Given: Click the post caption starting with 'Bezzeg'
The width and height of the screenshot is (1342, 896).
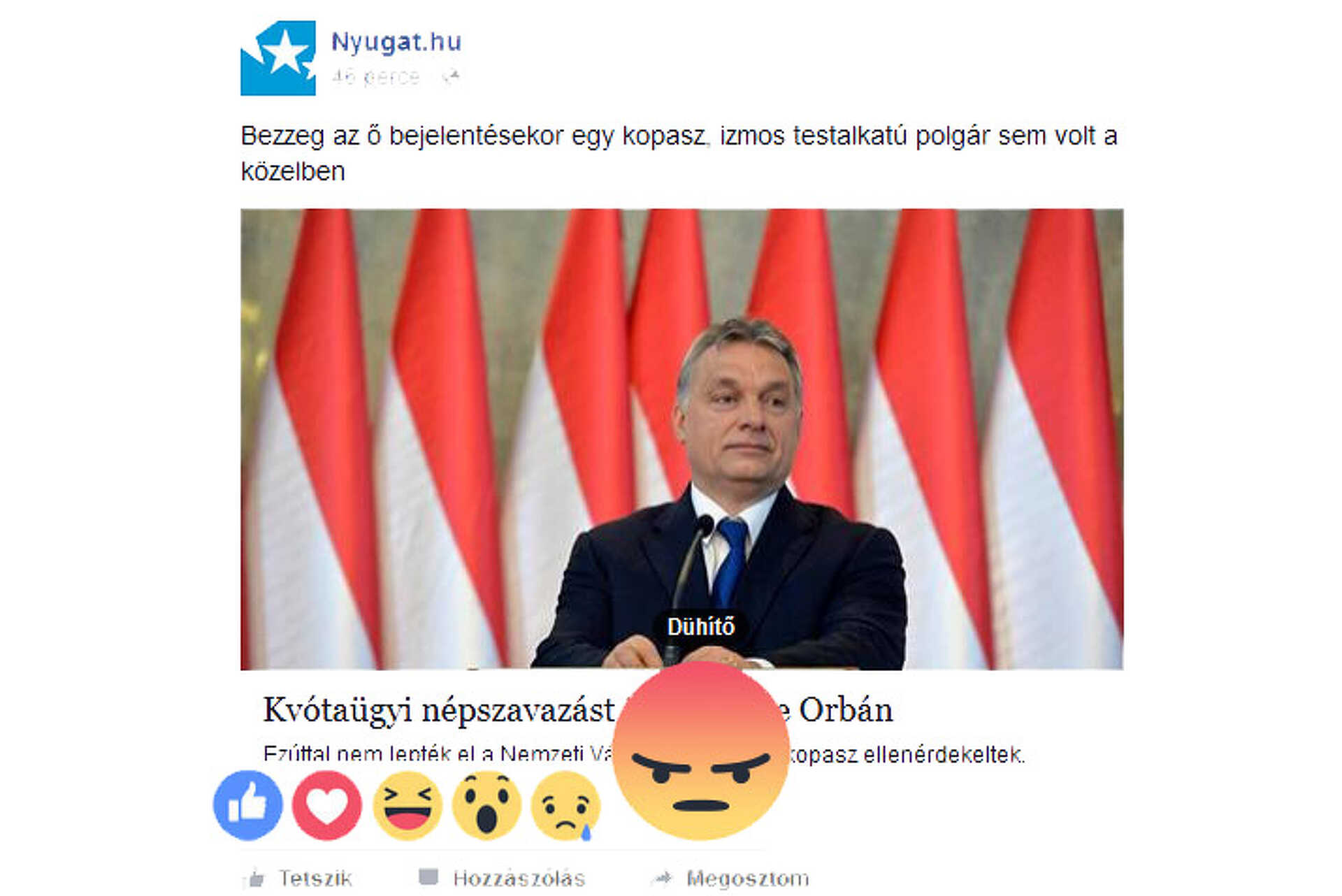Looking at the screenshot, I should (x=679, y=153).
